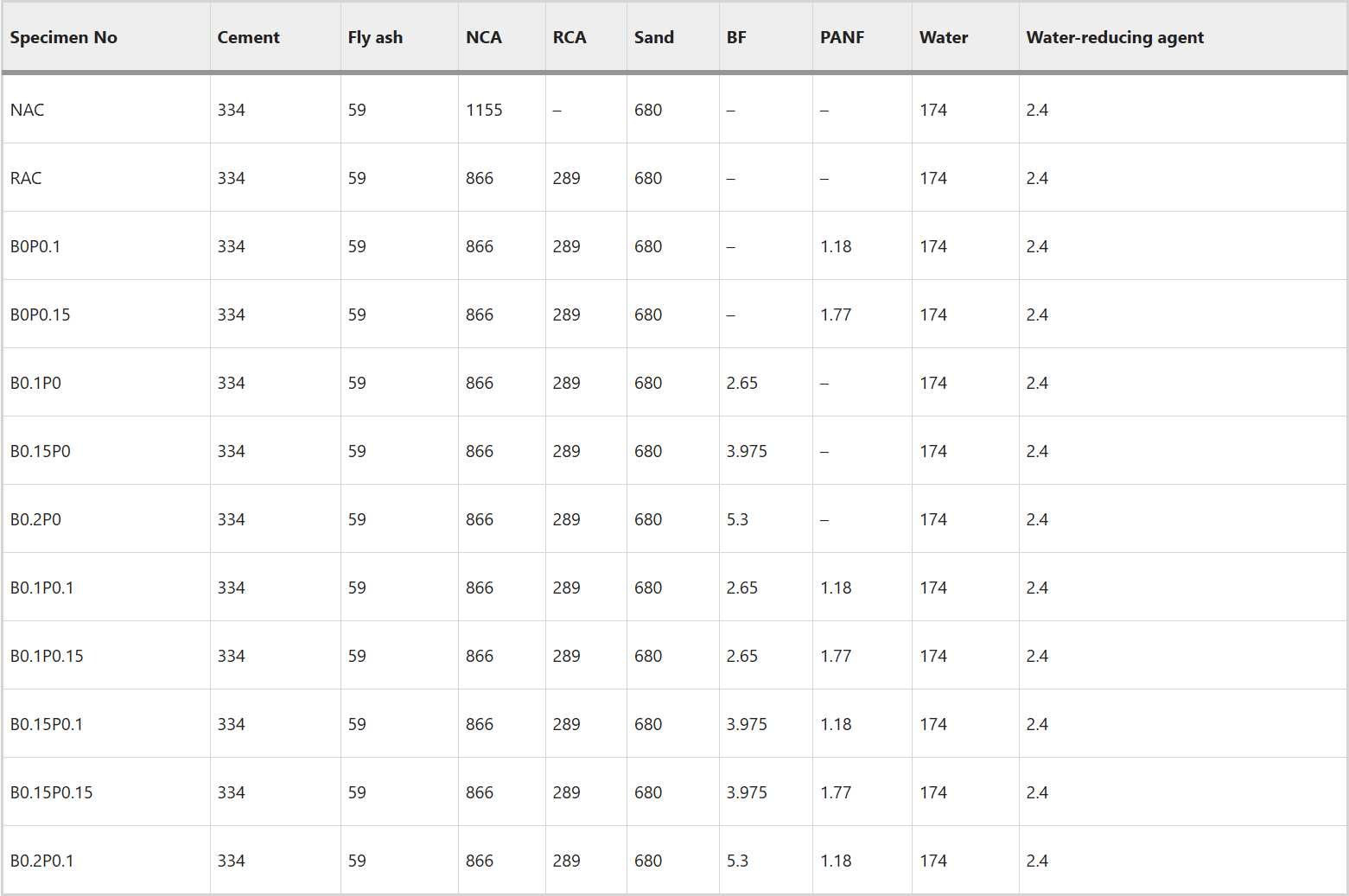
Task: Click the NCA column header
Action: point(483,37)
